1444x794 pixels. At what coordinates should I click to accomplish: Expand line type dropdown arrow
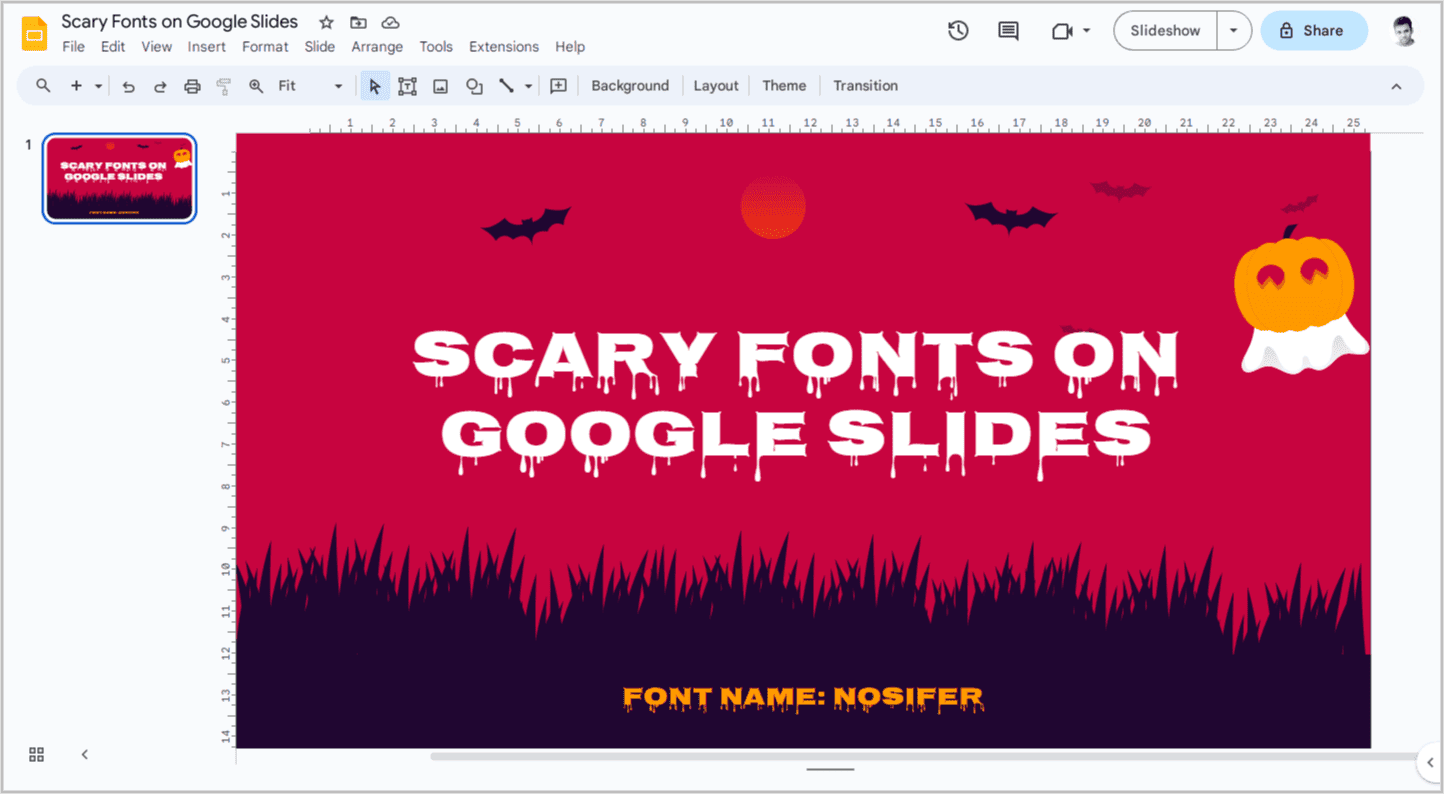tap(528, 86)
